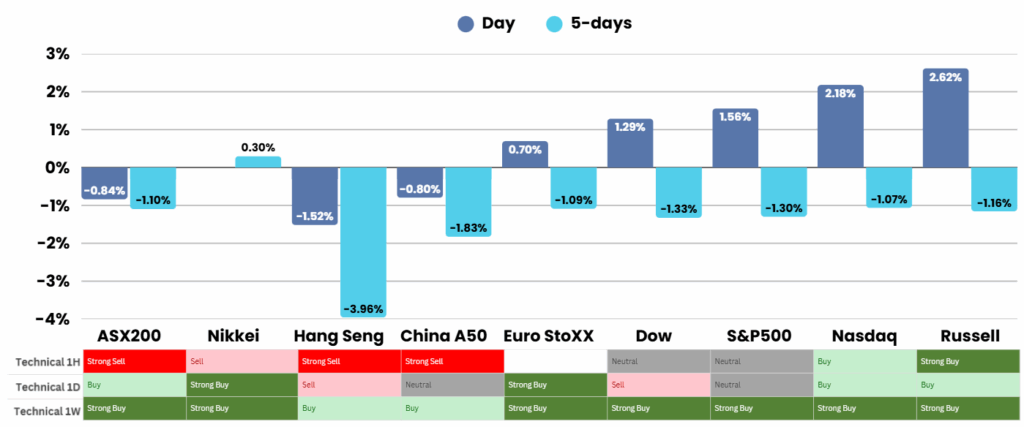Click ASX200 Technical 1H Strong Sell cell
The height and width of the screenshot is (427, 1024).
pos(134,360)
